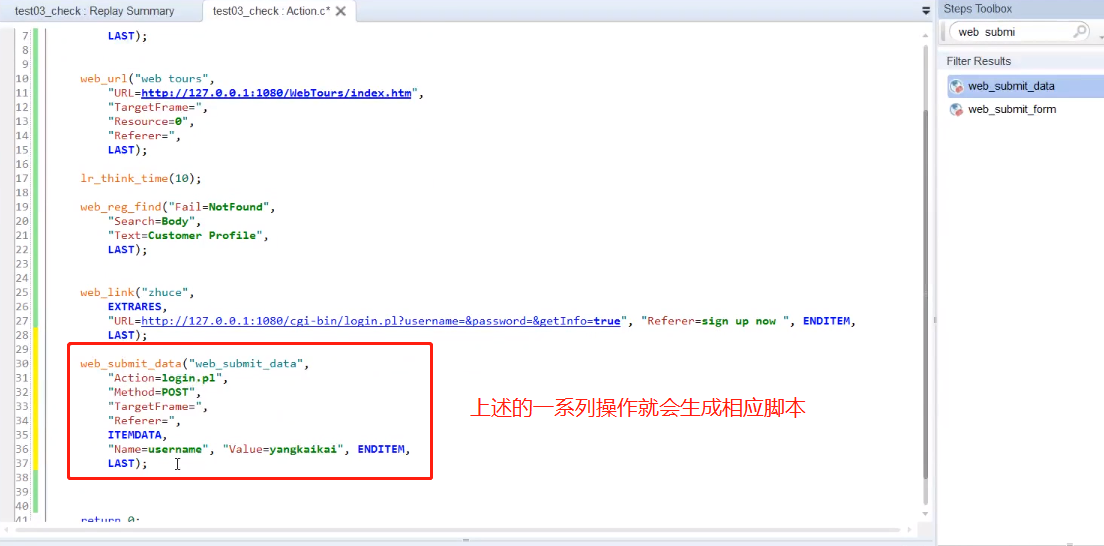Click the magnifier icon in Steps Toolbox search
The height and width of the screenshot is (546, 1104).
(1079, 32)
